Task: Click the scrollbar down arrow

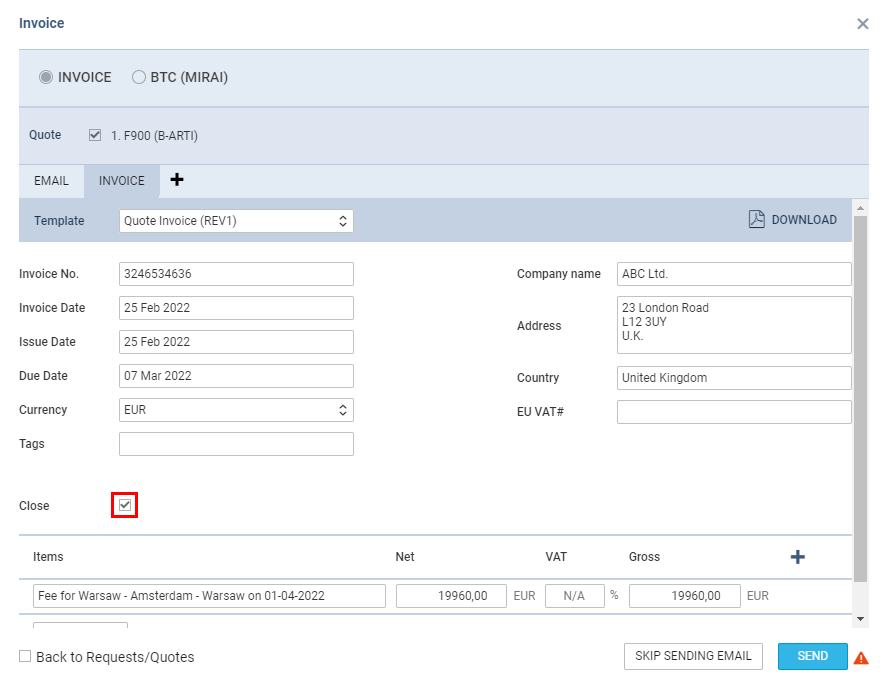Action: coord(860,619)
